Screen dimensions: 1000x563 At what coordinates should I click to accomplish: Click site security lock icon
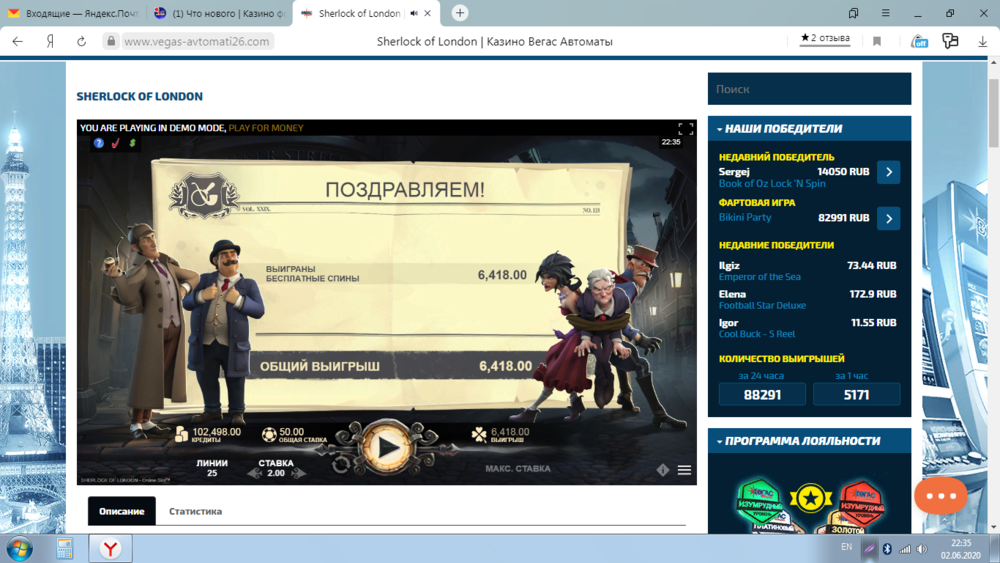coord(111,41)
